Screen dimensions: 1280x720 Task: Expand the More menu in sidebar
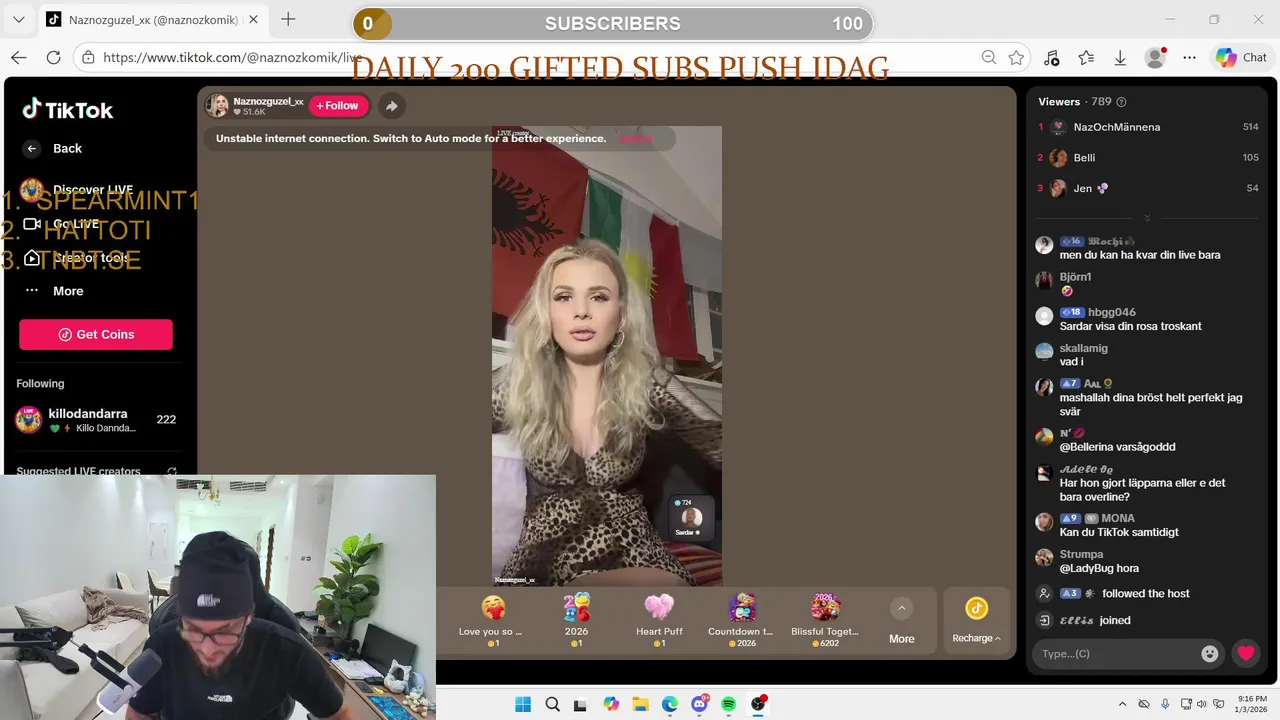[x=54, y=291]
